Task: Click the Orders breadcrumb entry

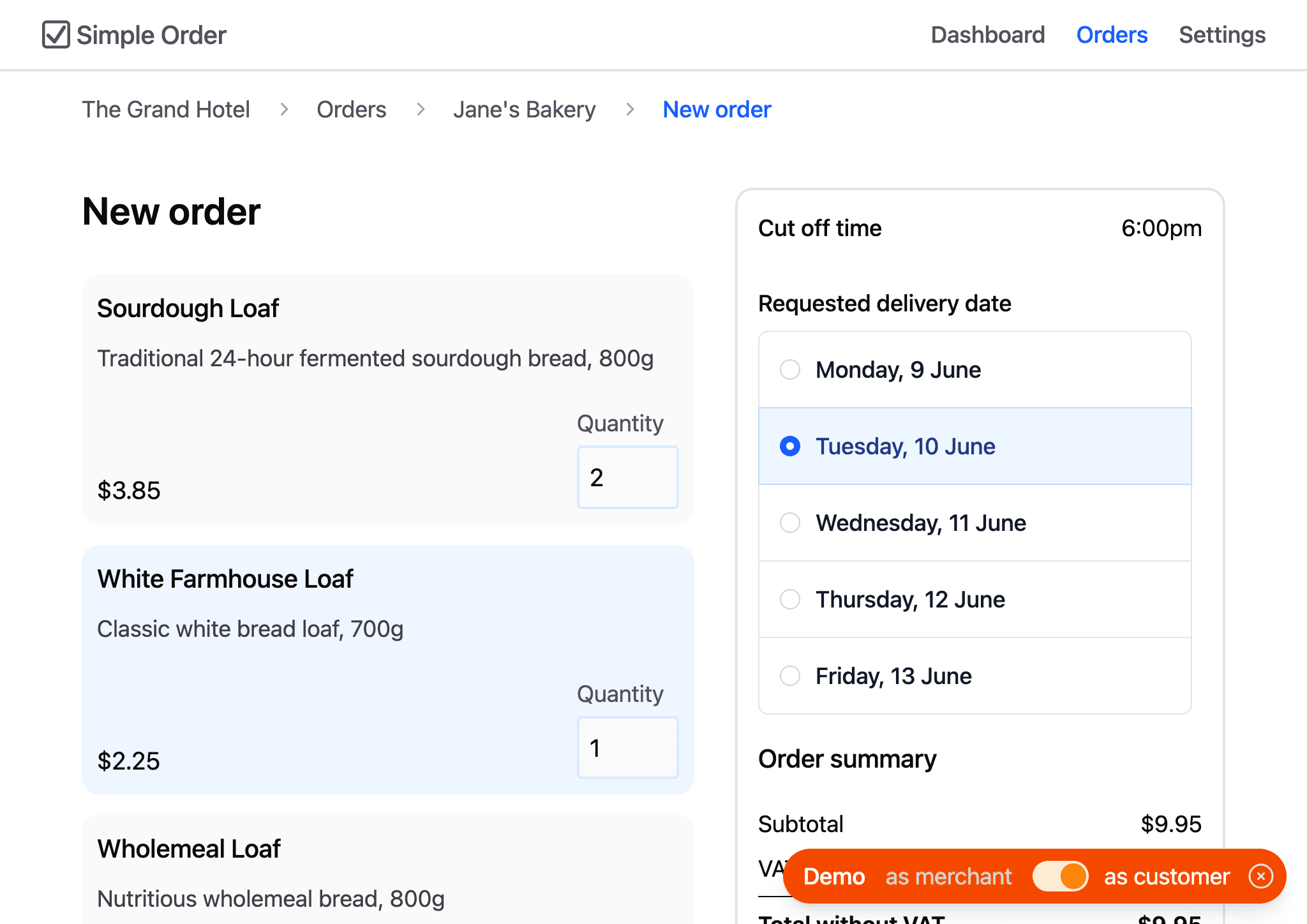Action: 352,109
